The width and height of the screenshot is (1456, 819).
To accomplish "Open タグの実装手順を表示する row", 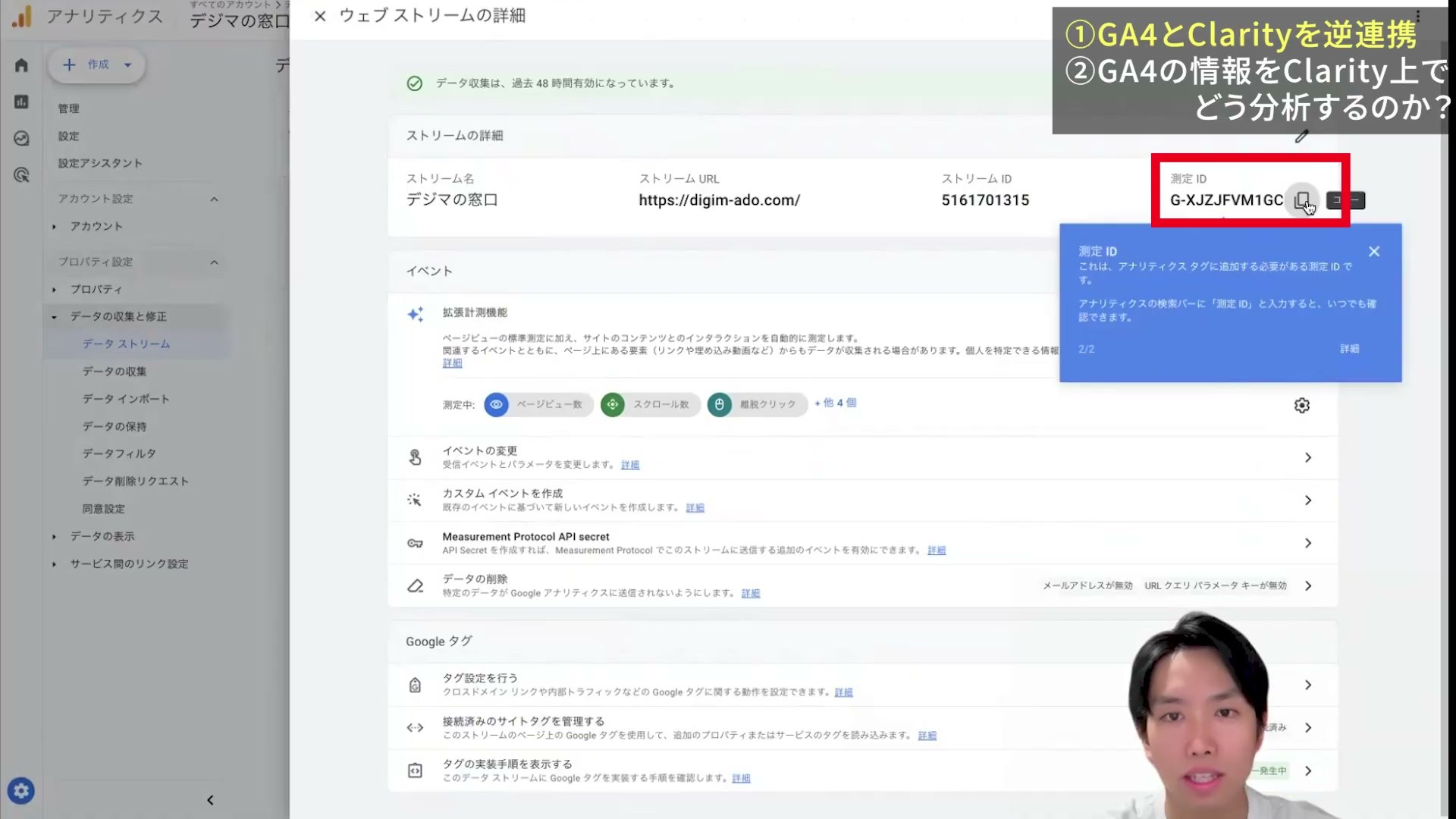I will point(862,770).
